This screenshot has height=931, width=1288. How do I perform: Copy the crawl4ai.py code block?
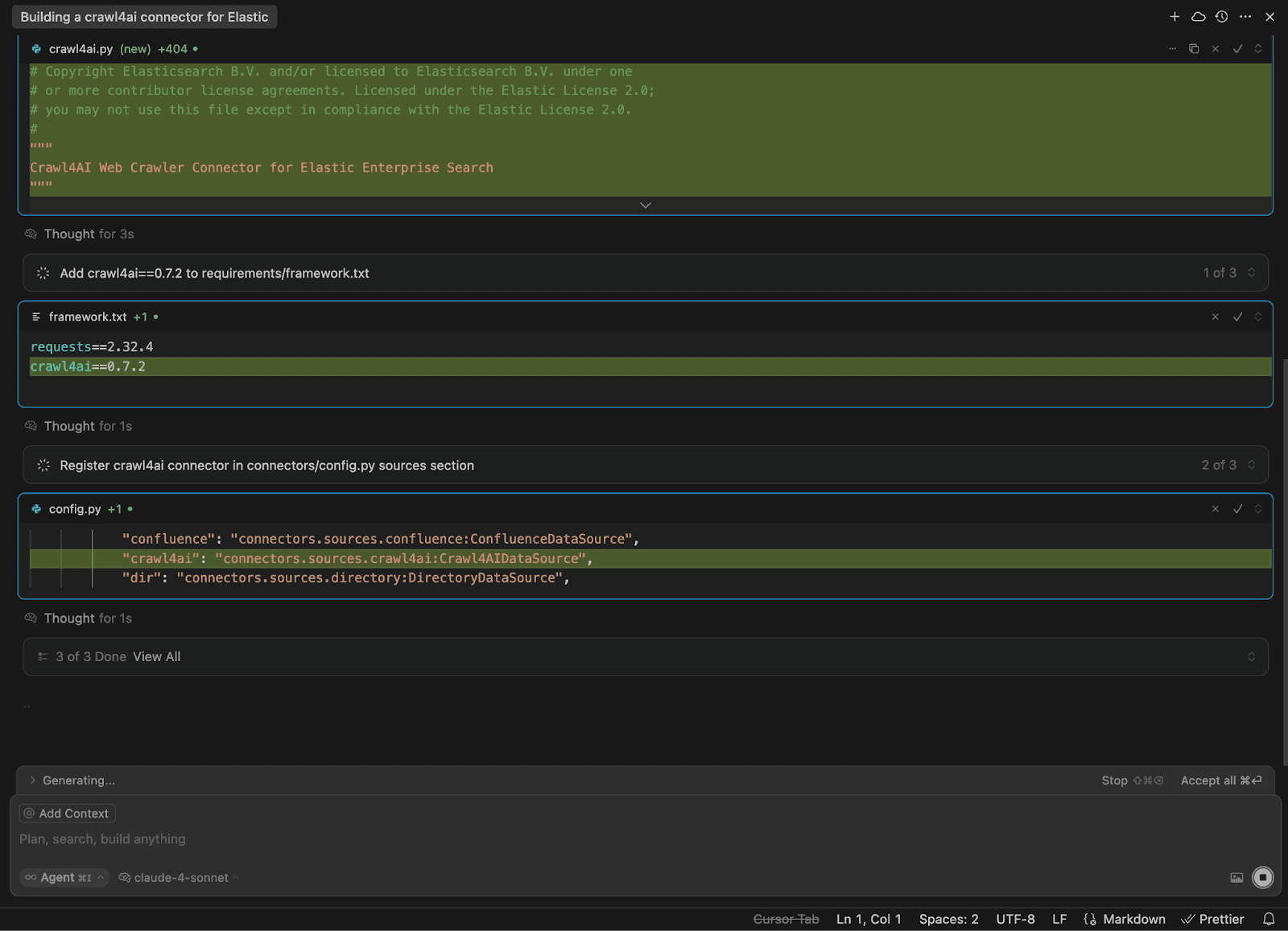pyautogui.click(x=1194, y=49)
